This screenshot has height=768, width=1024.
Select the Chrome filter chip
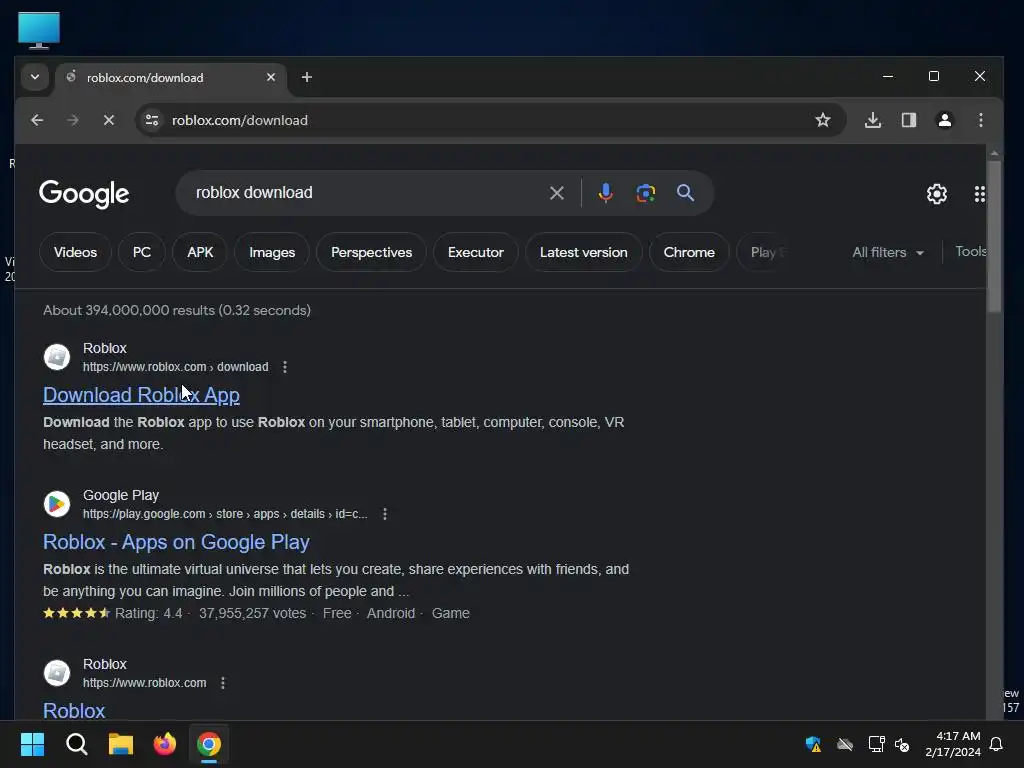pos(689,252)
